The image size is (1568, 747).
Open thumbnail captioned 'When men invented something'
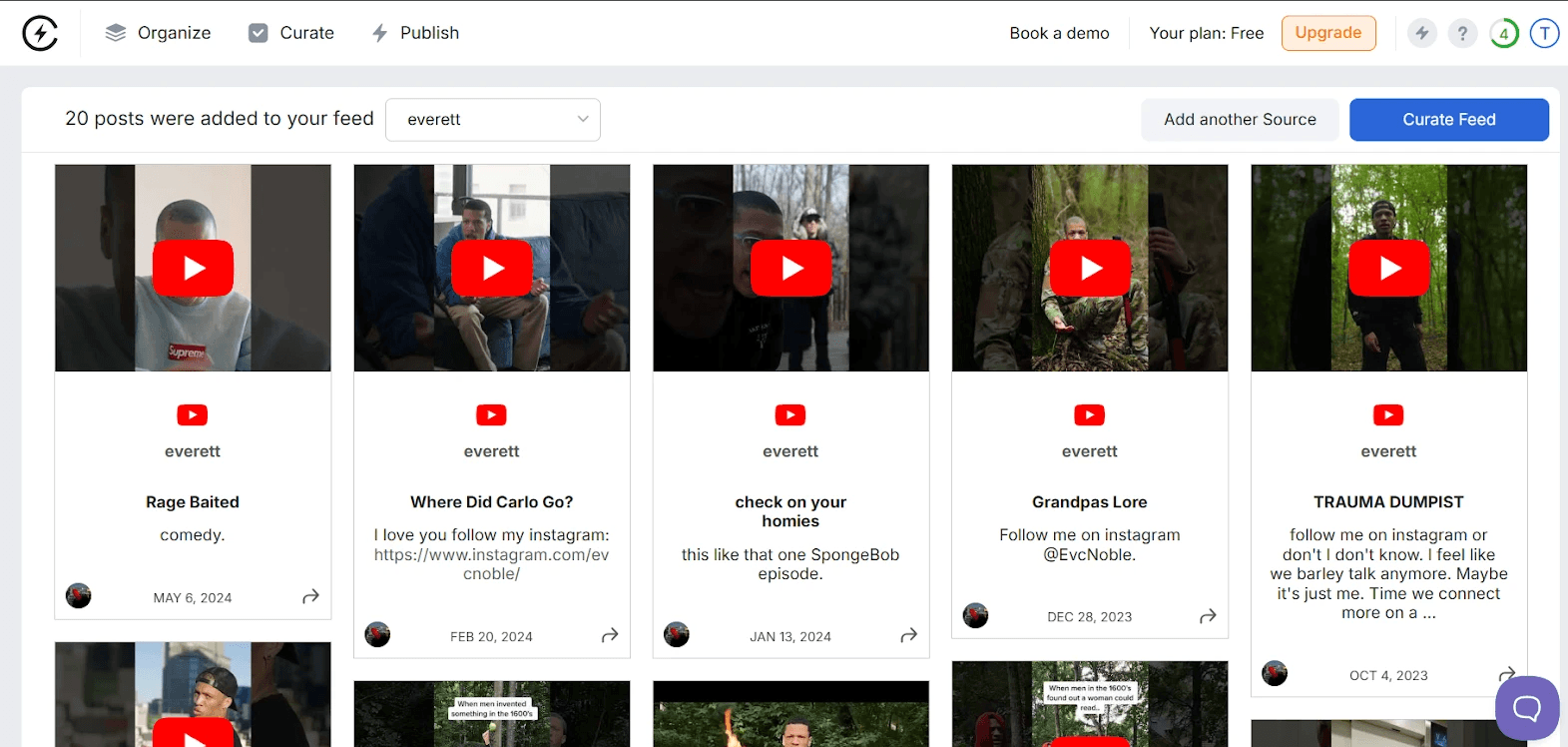click(x=492, y=714)
